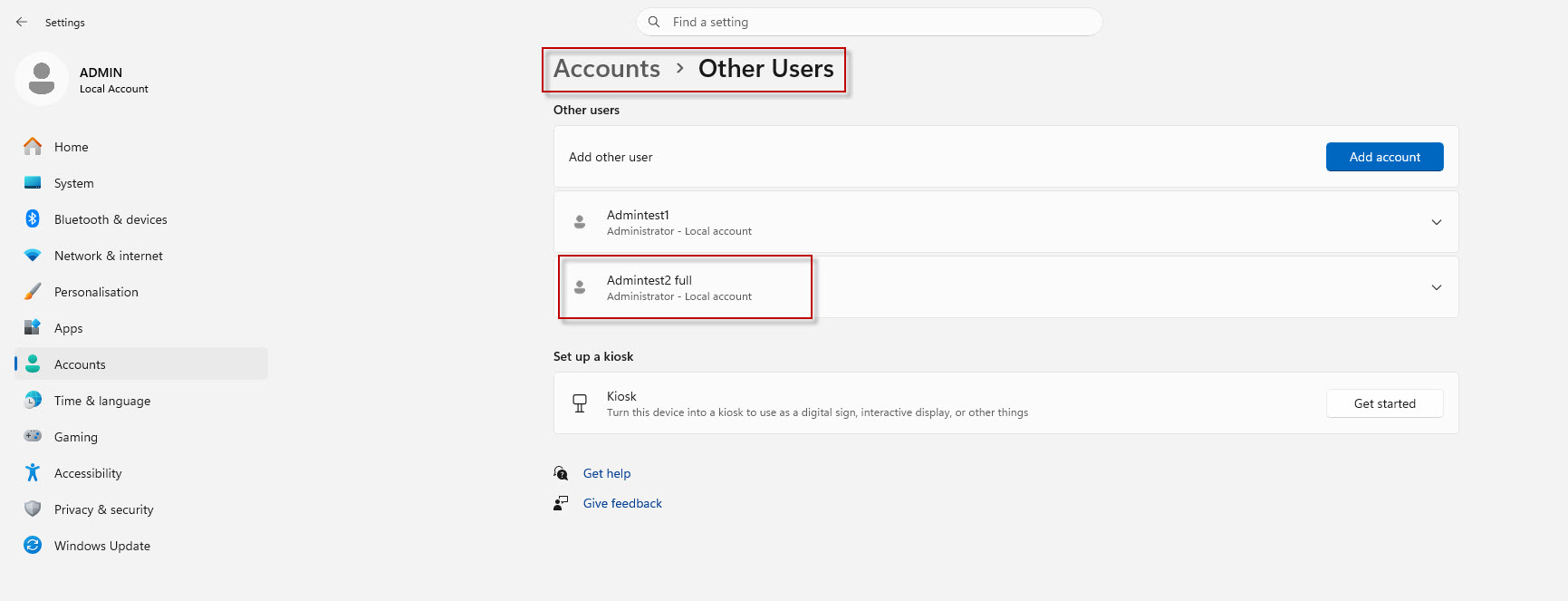1568x601 pixels.
Task: Expand the Admintest1 account chevron
Action: click(1437, 222)
